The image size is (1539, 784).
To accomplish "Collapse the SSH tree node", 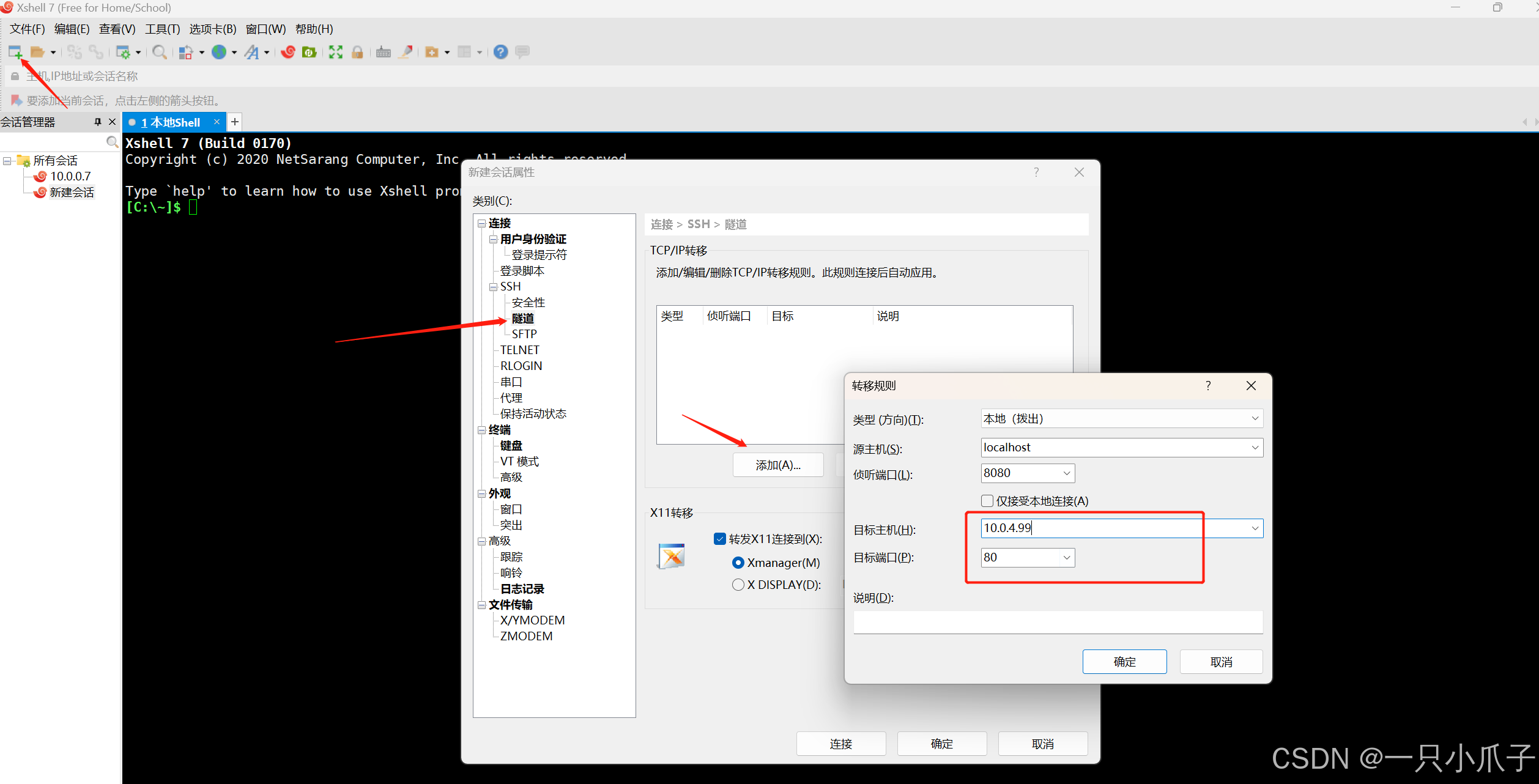I will pyautogui.click(x=493, y=287).
